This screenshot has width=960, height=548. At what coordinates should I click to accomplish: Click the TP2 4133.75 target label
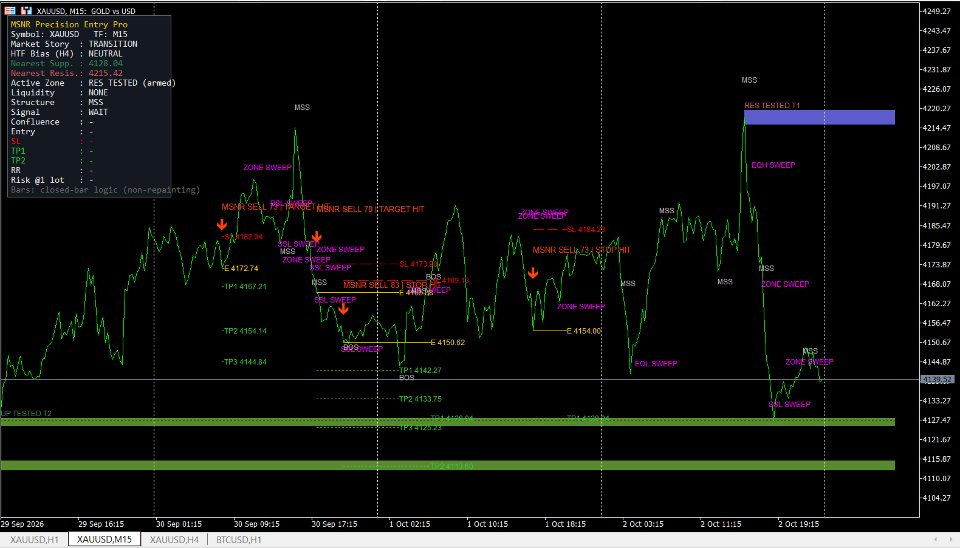(420, 399)
